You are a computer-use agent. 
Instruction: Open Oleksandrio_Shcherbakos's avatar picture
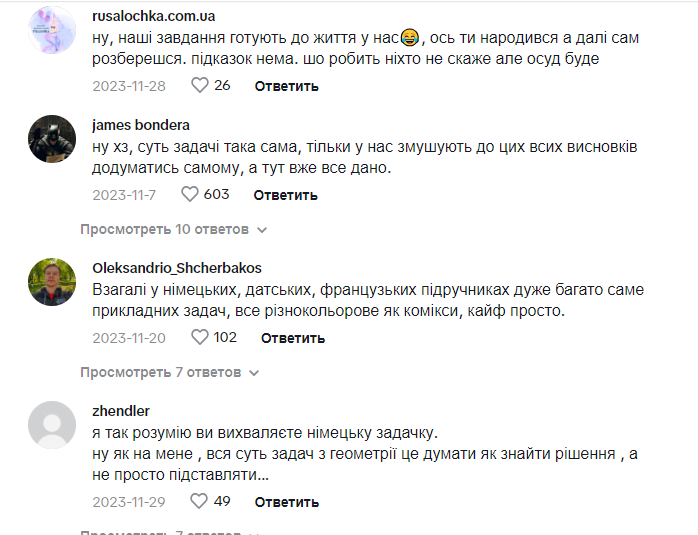coord(52,281)
